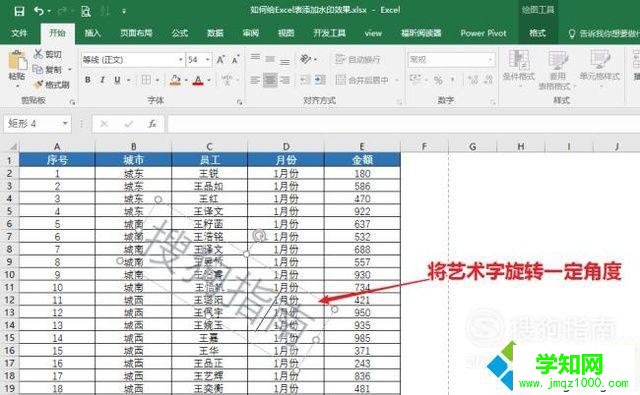Switch to the Power Pivot tab
640x395 pixels.
click(483, 33)
